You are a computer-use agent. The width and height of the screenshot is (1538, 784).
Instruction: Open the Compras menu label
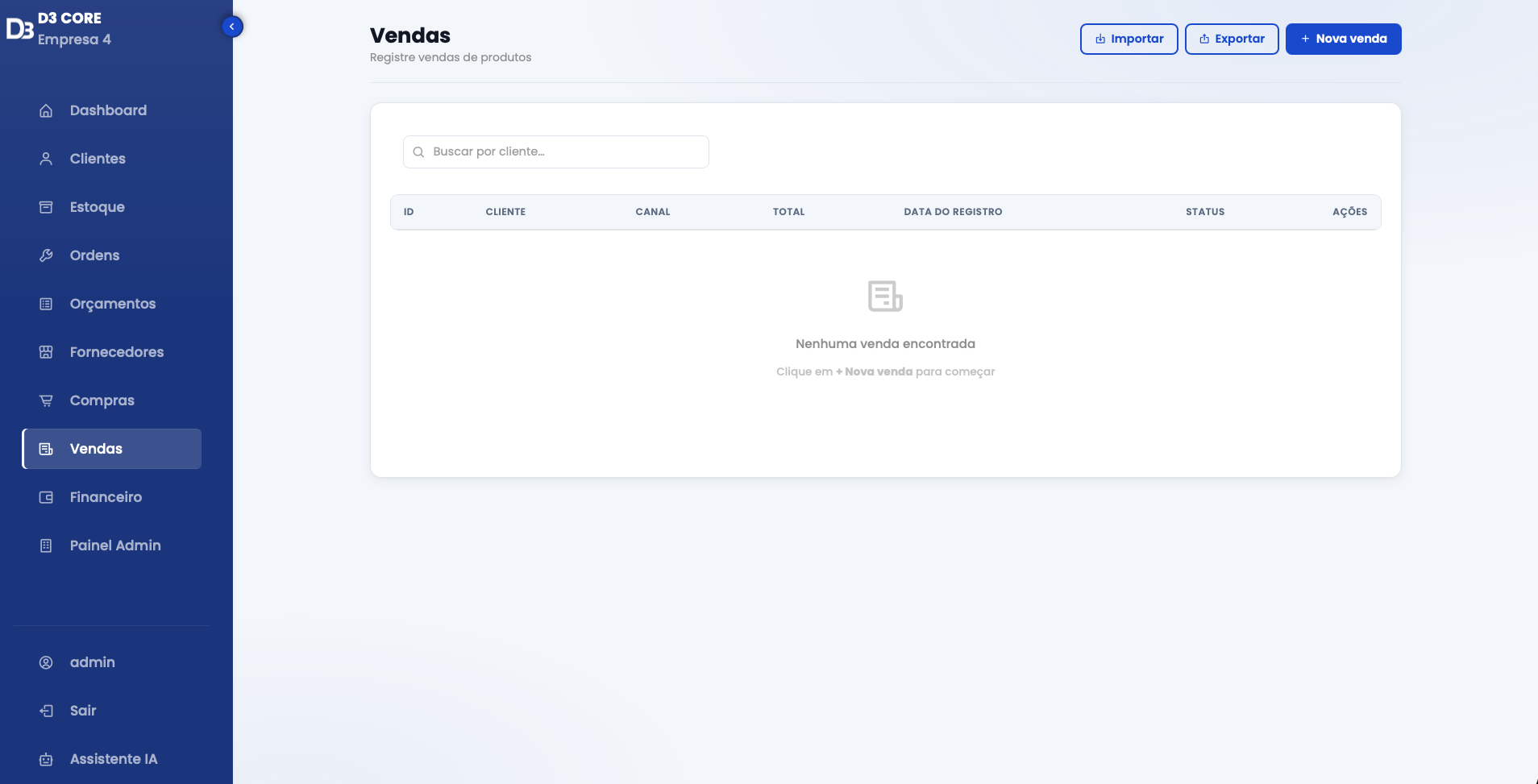tap(102, 400)
